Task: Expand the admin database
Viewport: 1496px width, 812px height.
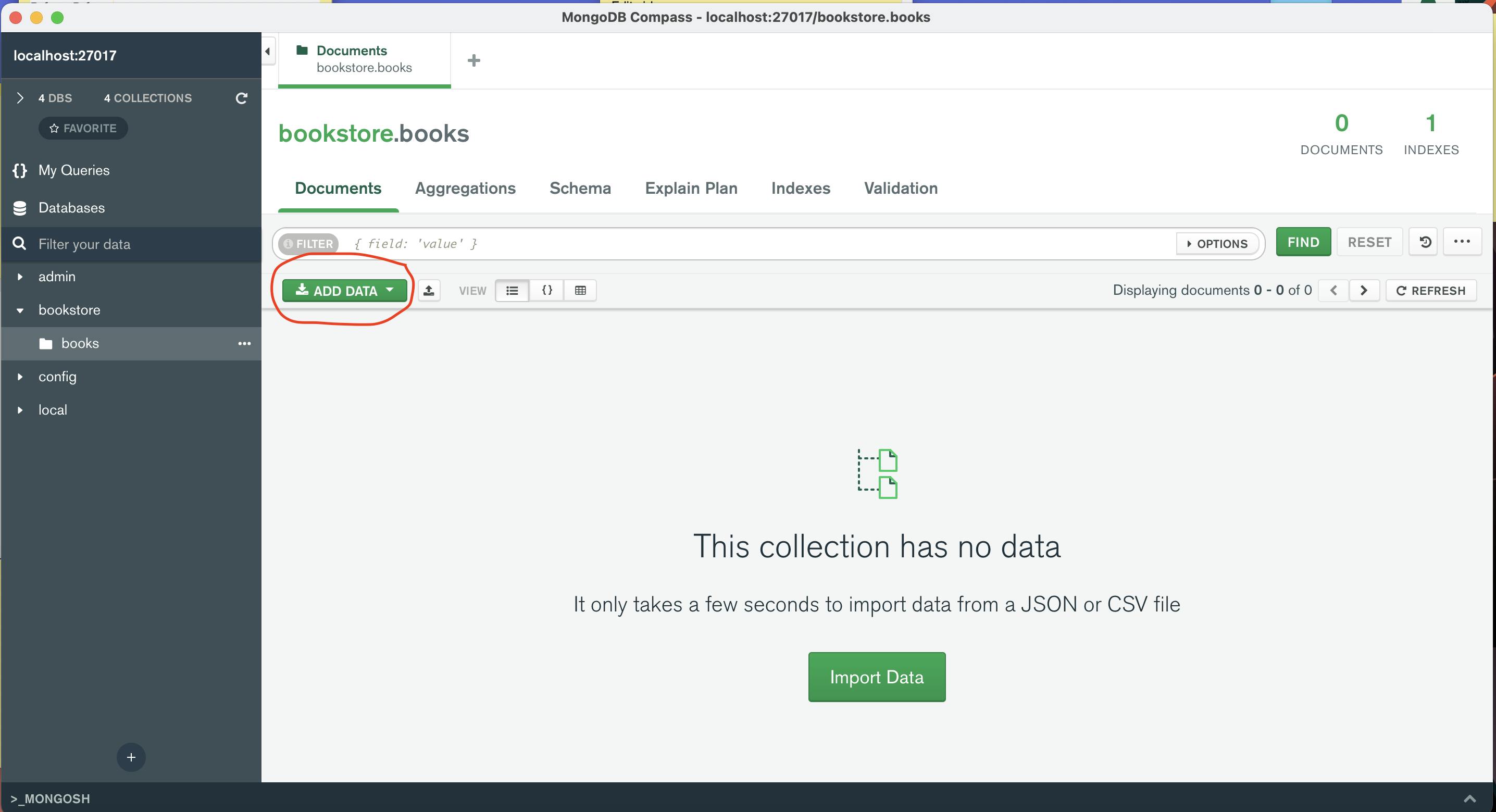Action: click(20, 277)
